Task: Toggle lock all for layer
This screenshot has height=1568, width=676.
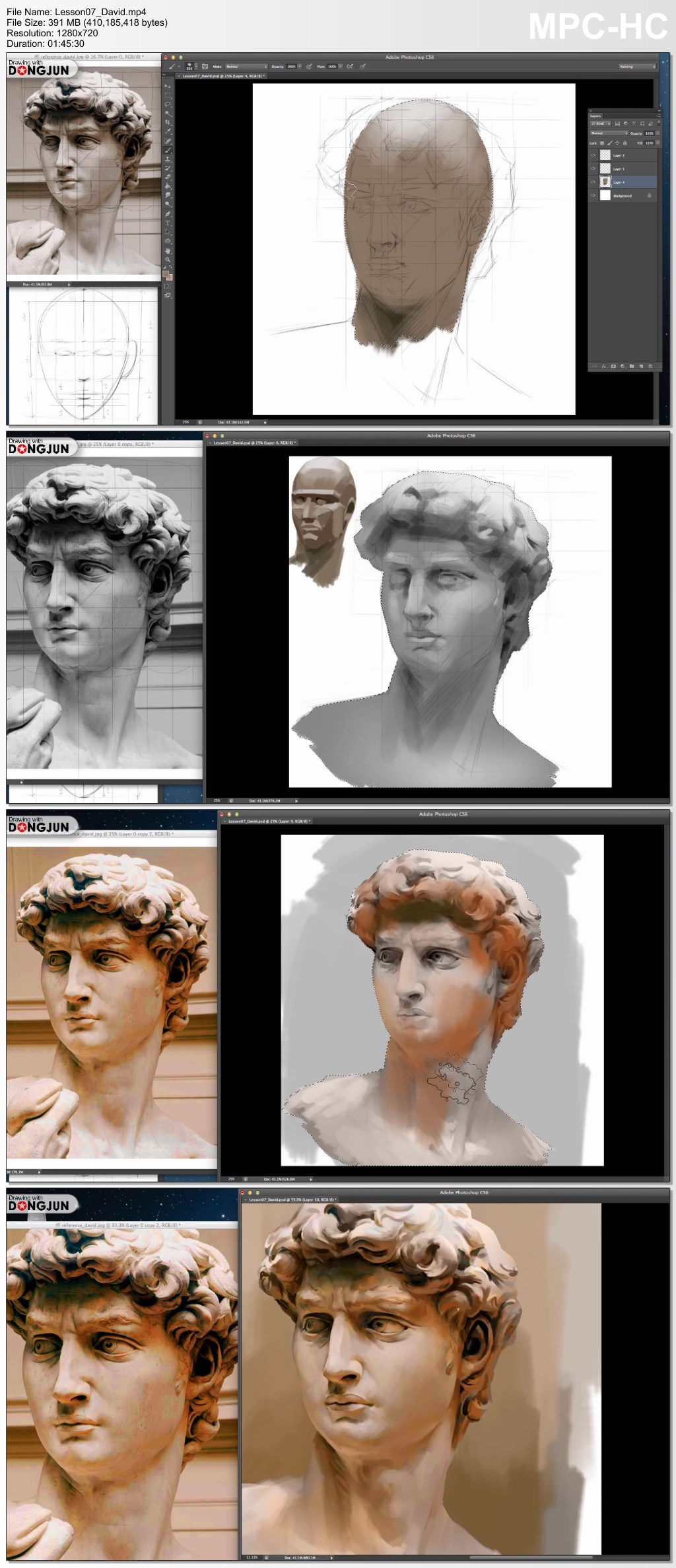Action: pyautogui.click(x=625, y=143)
